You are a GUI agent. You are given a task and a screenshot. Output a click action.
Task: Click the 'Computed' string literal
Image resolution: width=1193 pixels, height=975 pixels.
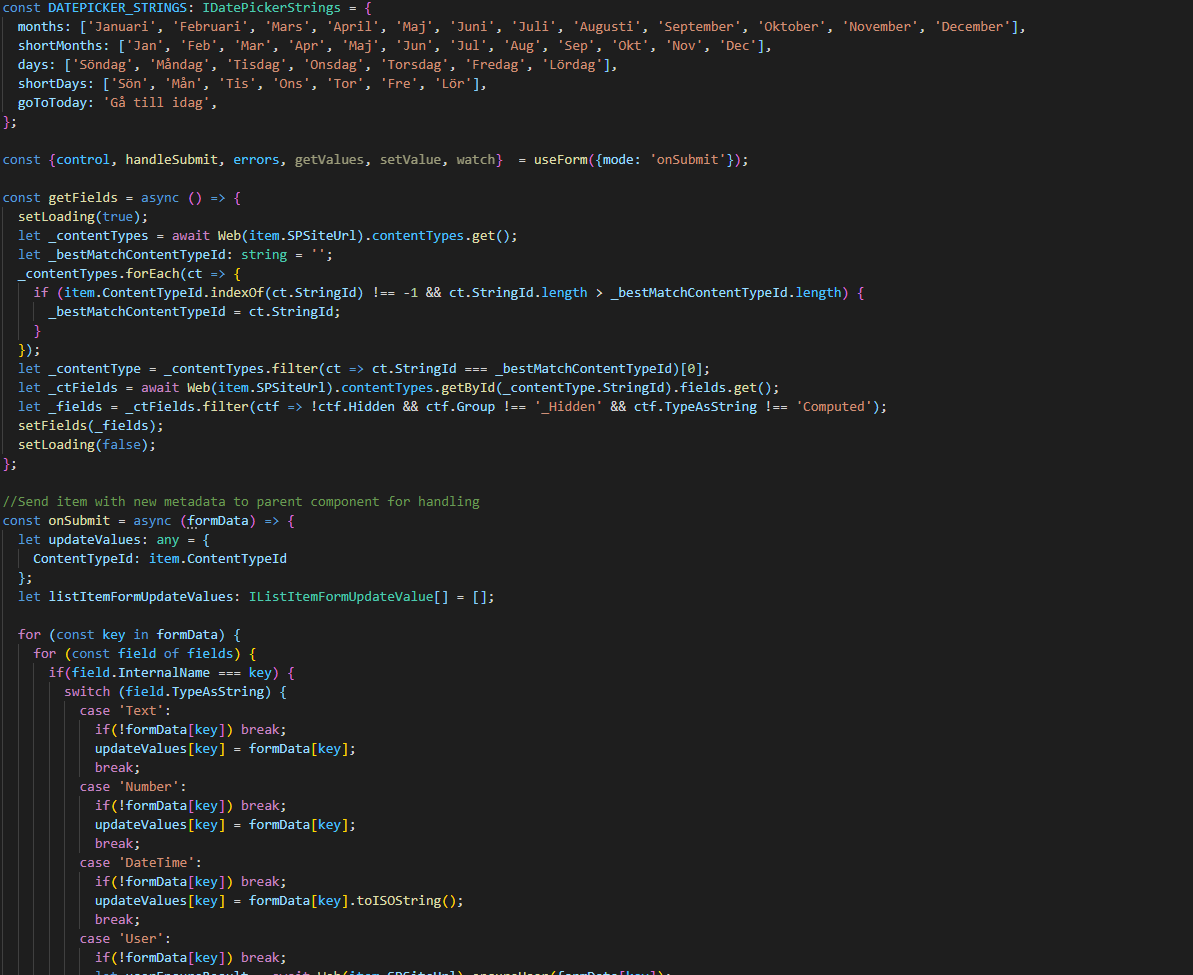coord(837,407)
